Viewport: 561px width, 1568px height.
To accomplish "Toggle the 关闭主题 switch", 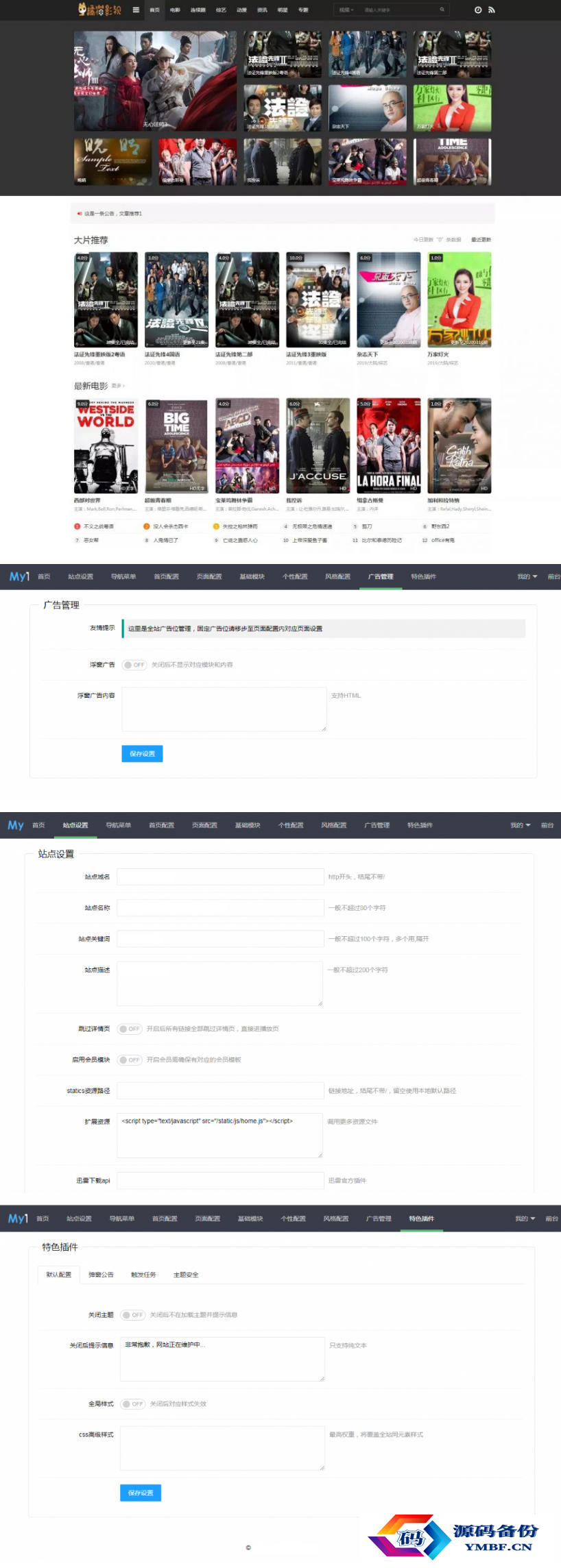I will tap(133, 1314).
